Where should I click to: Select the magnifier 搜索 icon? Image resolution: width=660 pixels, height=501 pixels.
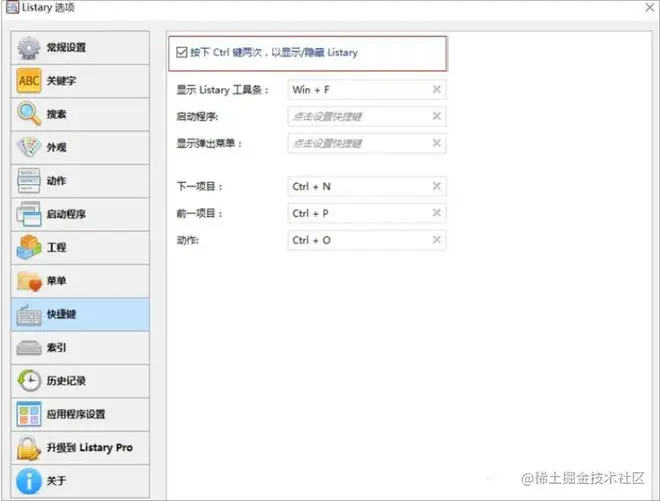coord(29,114)
